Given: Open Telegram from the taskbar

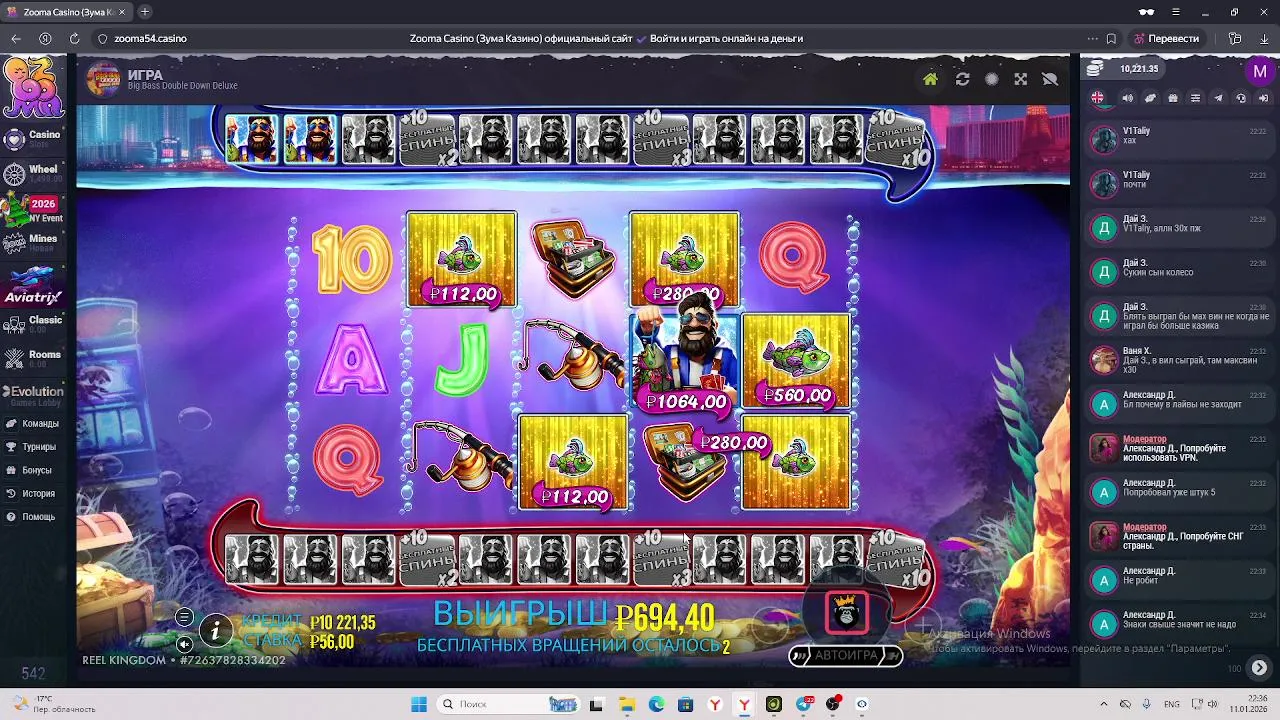Looking at the screenshot, I should (803, 704).
